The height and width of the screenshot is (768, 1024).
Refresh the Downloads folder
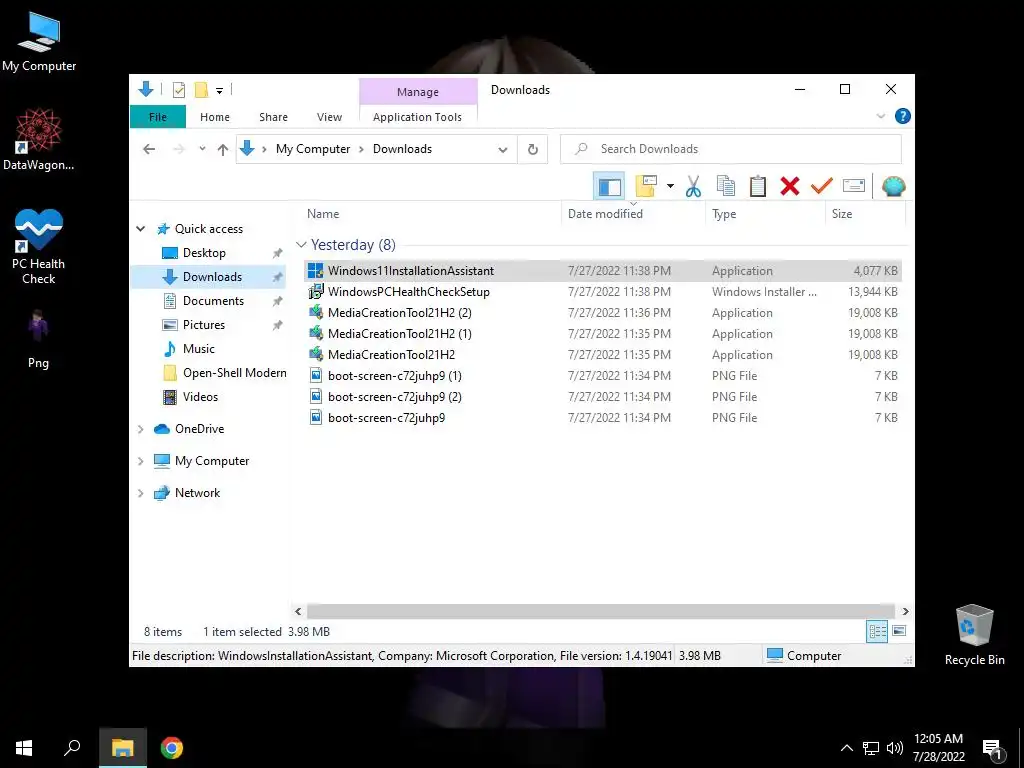pyautogui.click(x=533, y=150)
